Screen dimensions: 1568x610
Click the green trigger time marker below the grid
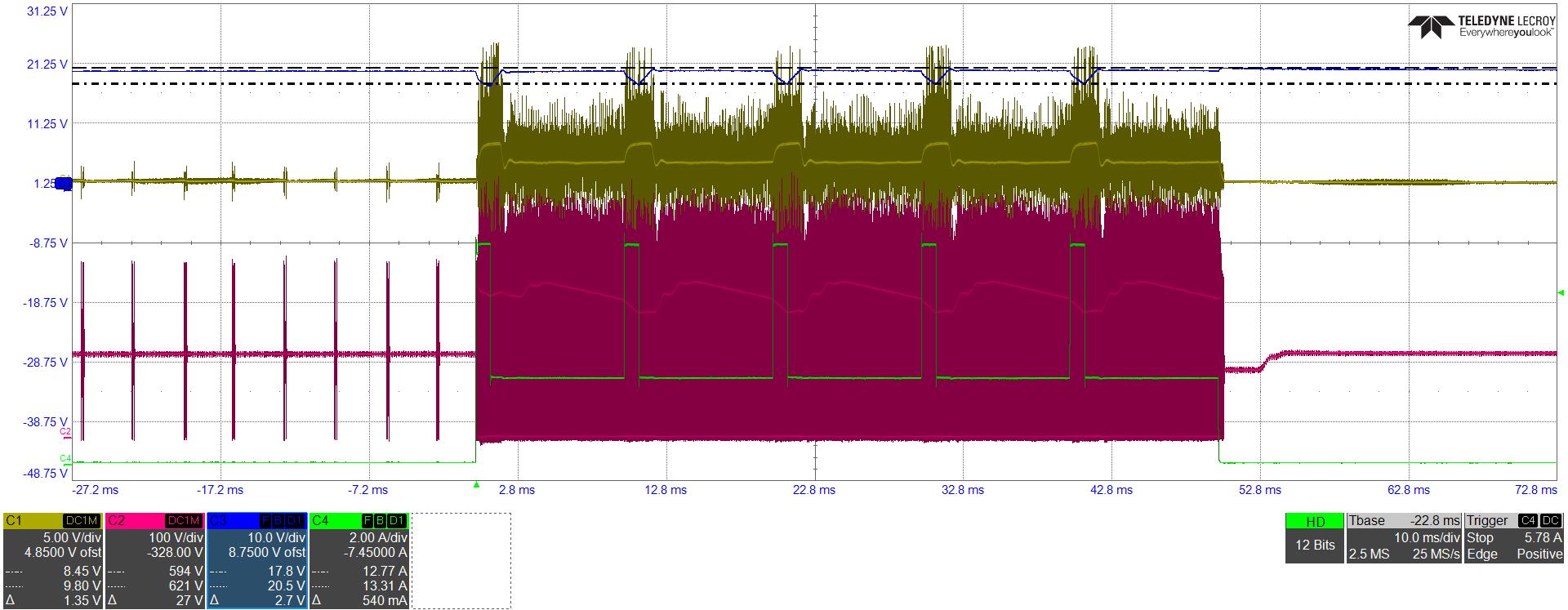tap(476, 485)
